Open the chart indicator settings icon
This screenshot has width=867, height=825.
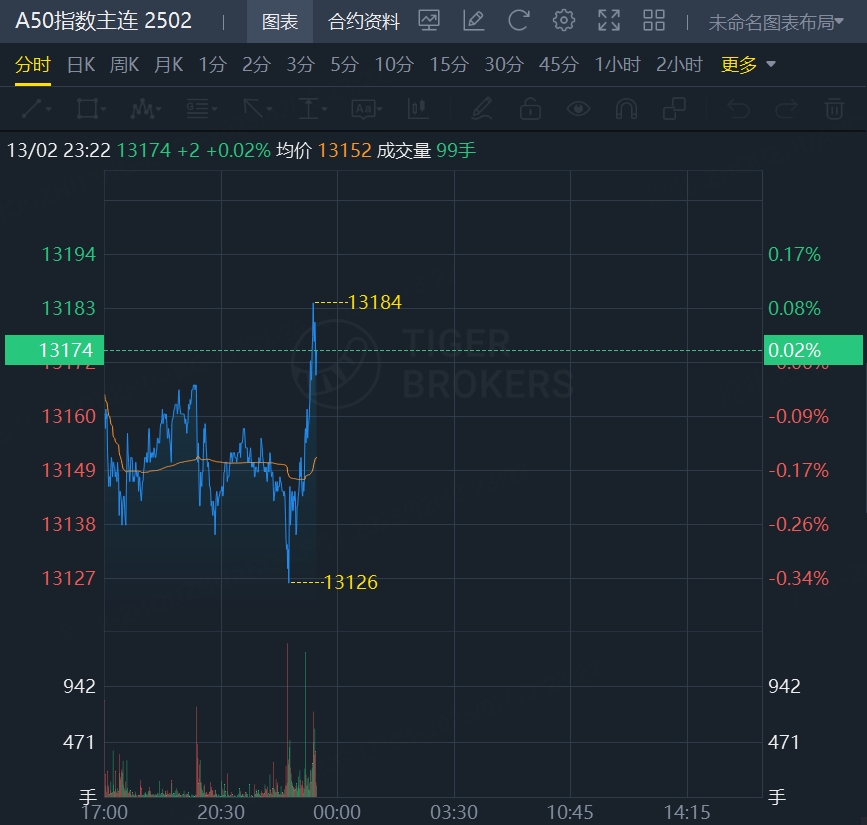(x=429, y=21)
